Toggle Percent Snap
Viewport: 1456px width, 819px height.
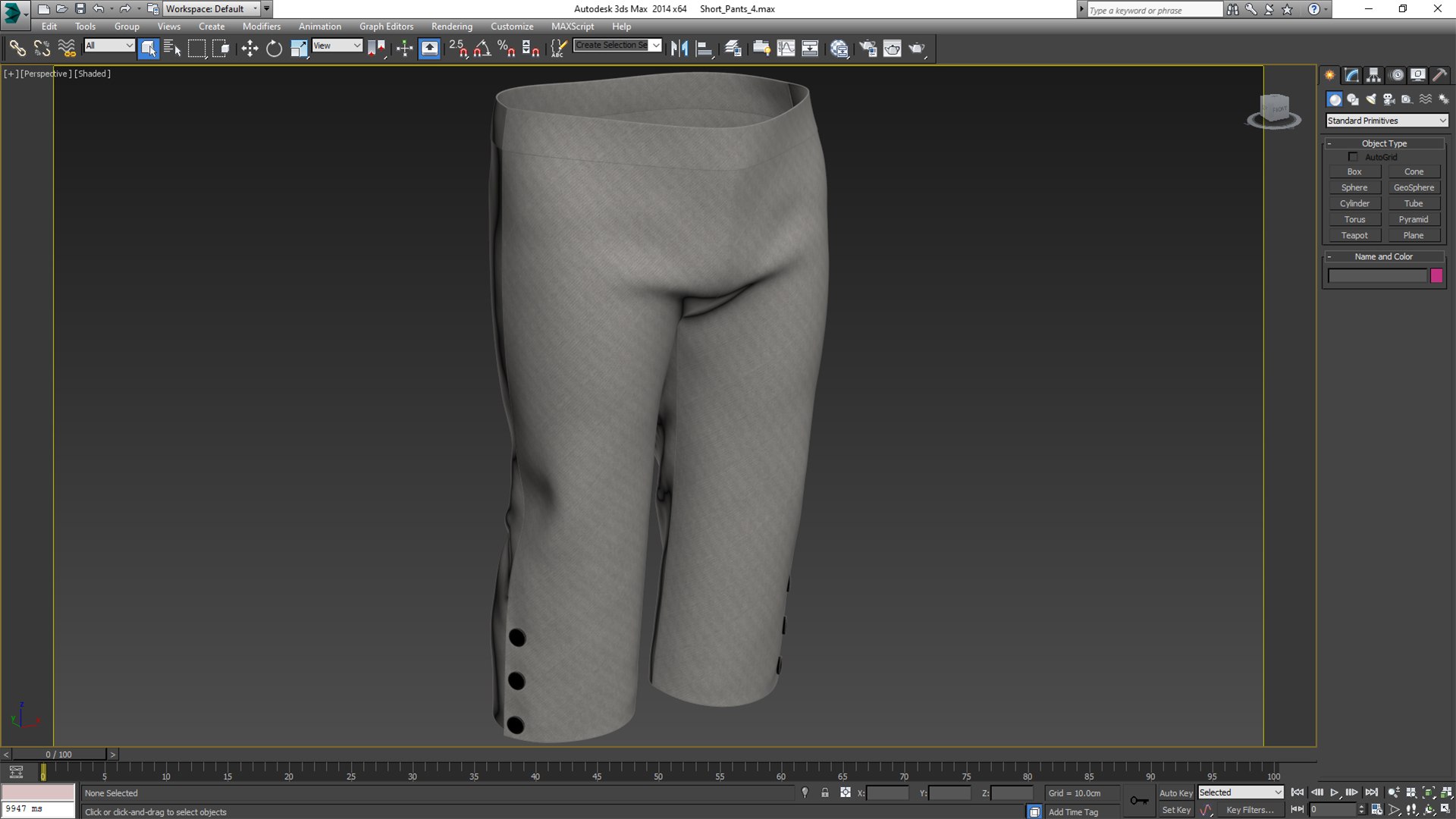(x=507, y=49)
